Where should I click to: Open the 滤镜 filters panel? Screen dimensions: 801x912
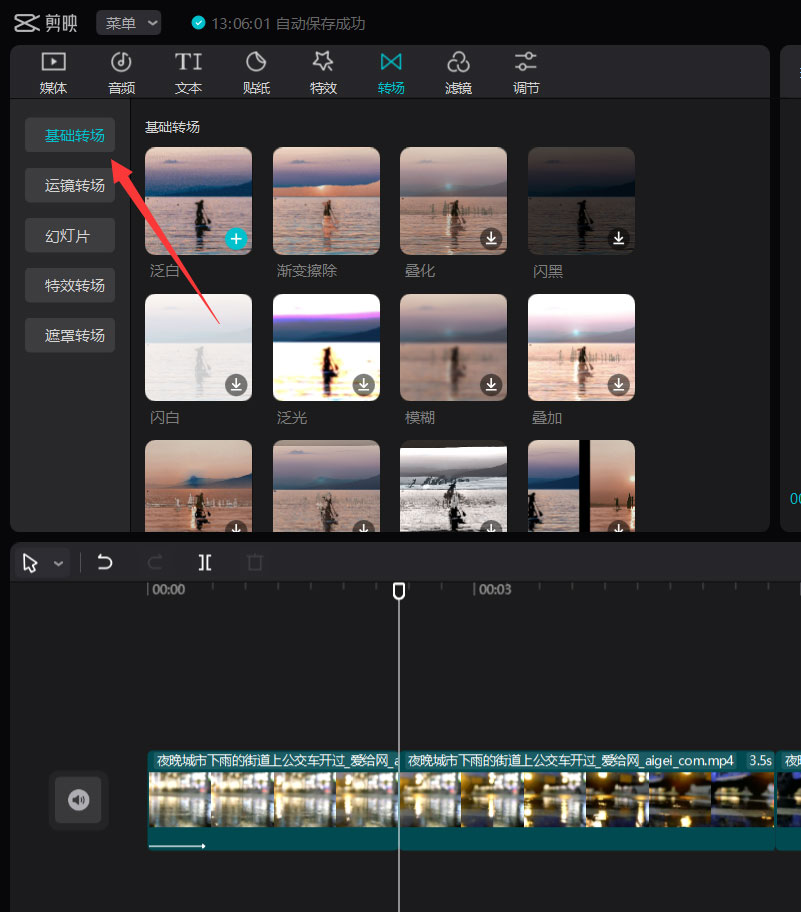[458, 71]
